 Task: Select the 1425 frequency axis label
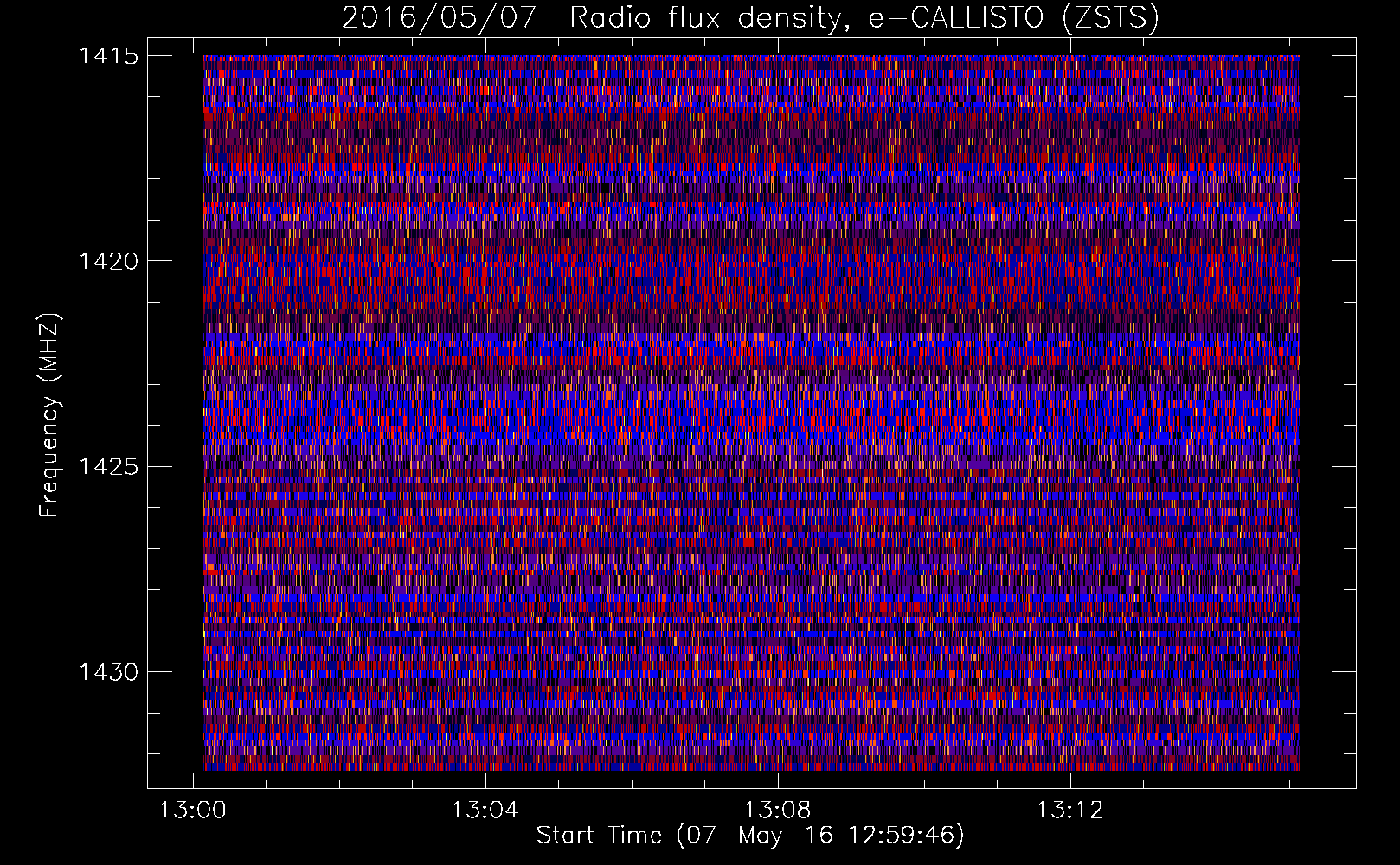click(108, 467)
